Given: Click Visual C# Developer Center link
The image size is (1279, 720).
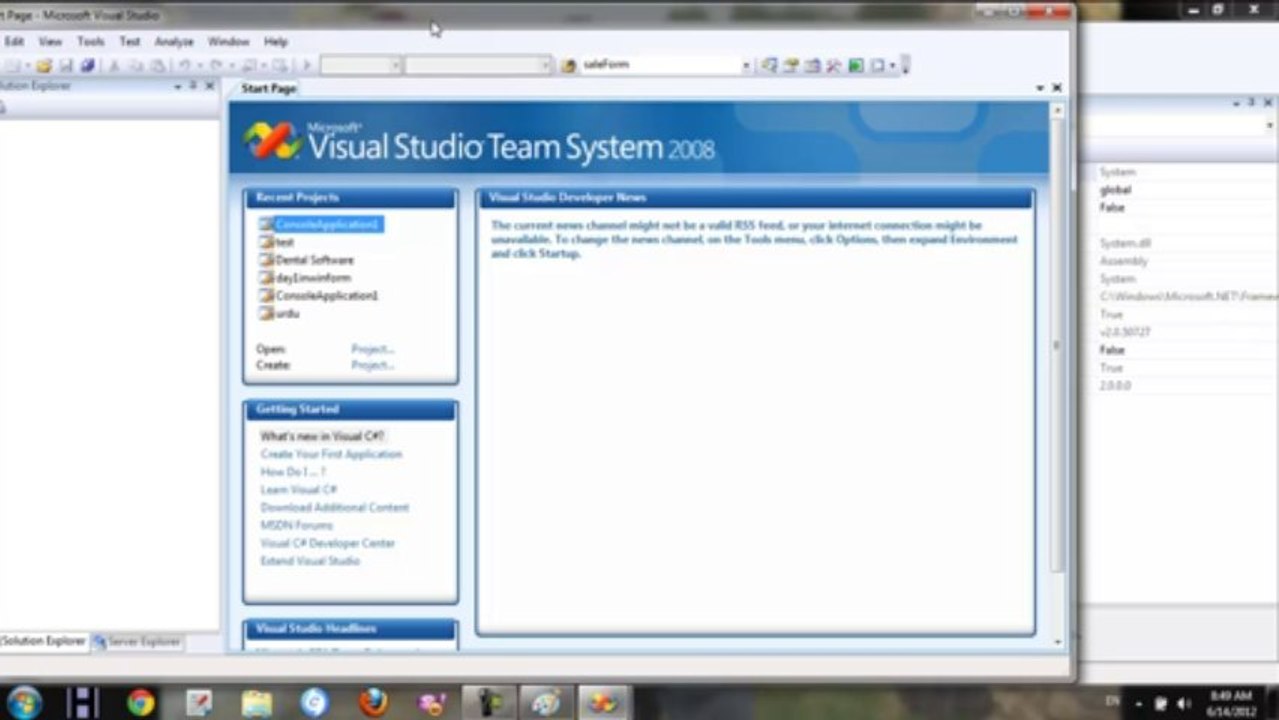Looking at the screenshot, I should pyautogui.click(x=328, y=543).
